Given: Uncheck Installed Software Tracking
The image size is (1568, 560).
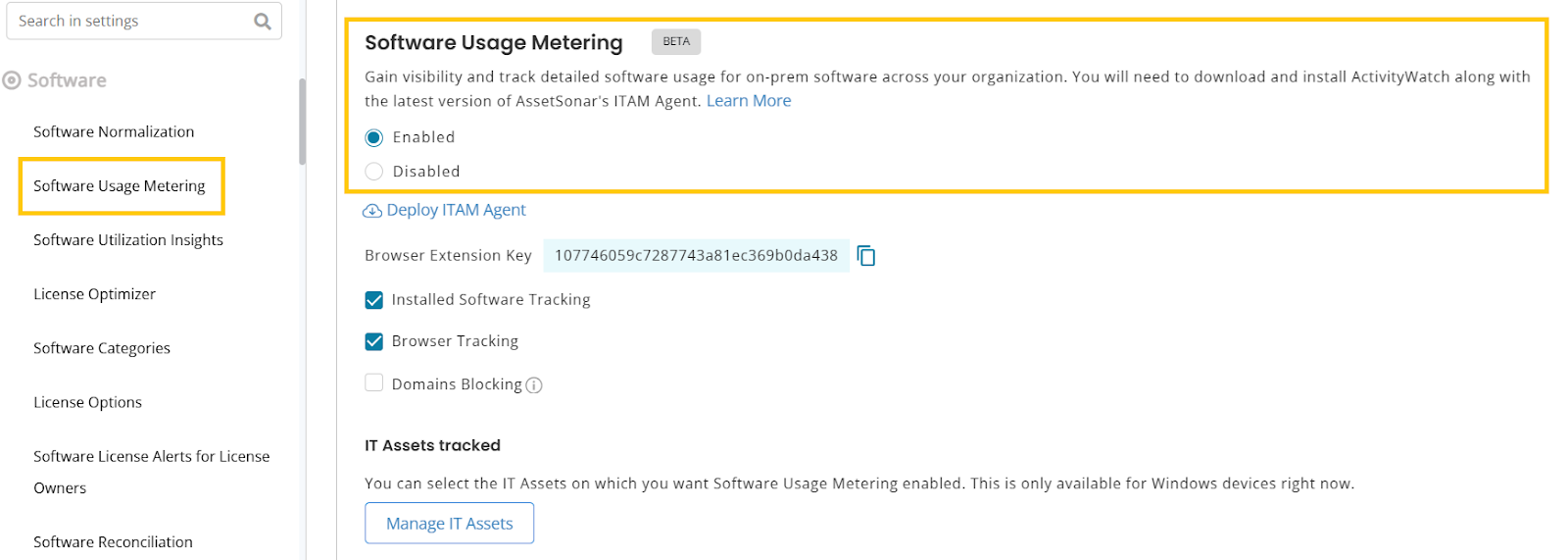Looking at the screenshot, I should pyautogui.click(x=374, y=300).
